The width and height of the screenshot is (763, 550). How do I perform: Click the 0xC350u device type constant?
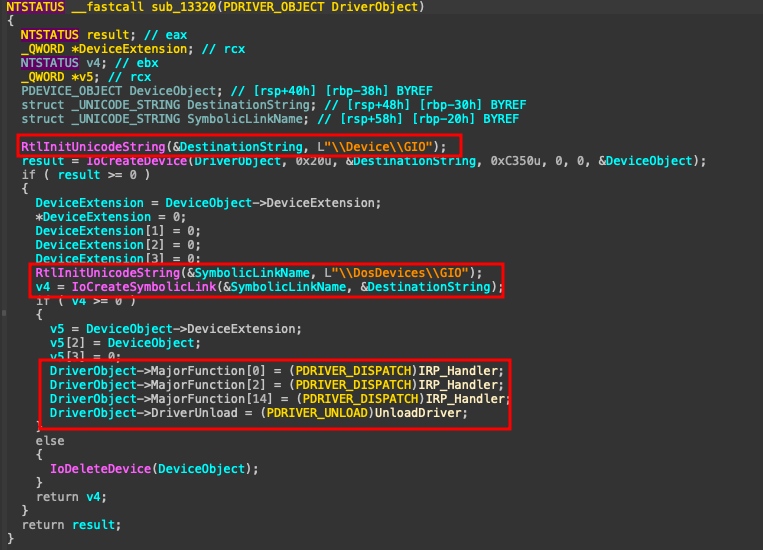coord(517,161)
